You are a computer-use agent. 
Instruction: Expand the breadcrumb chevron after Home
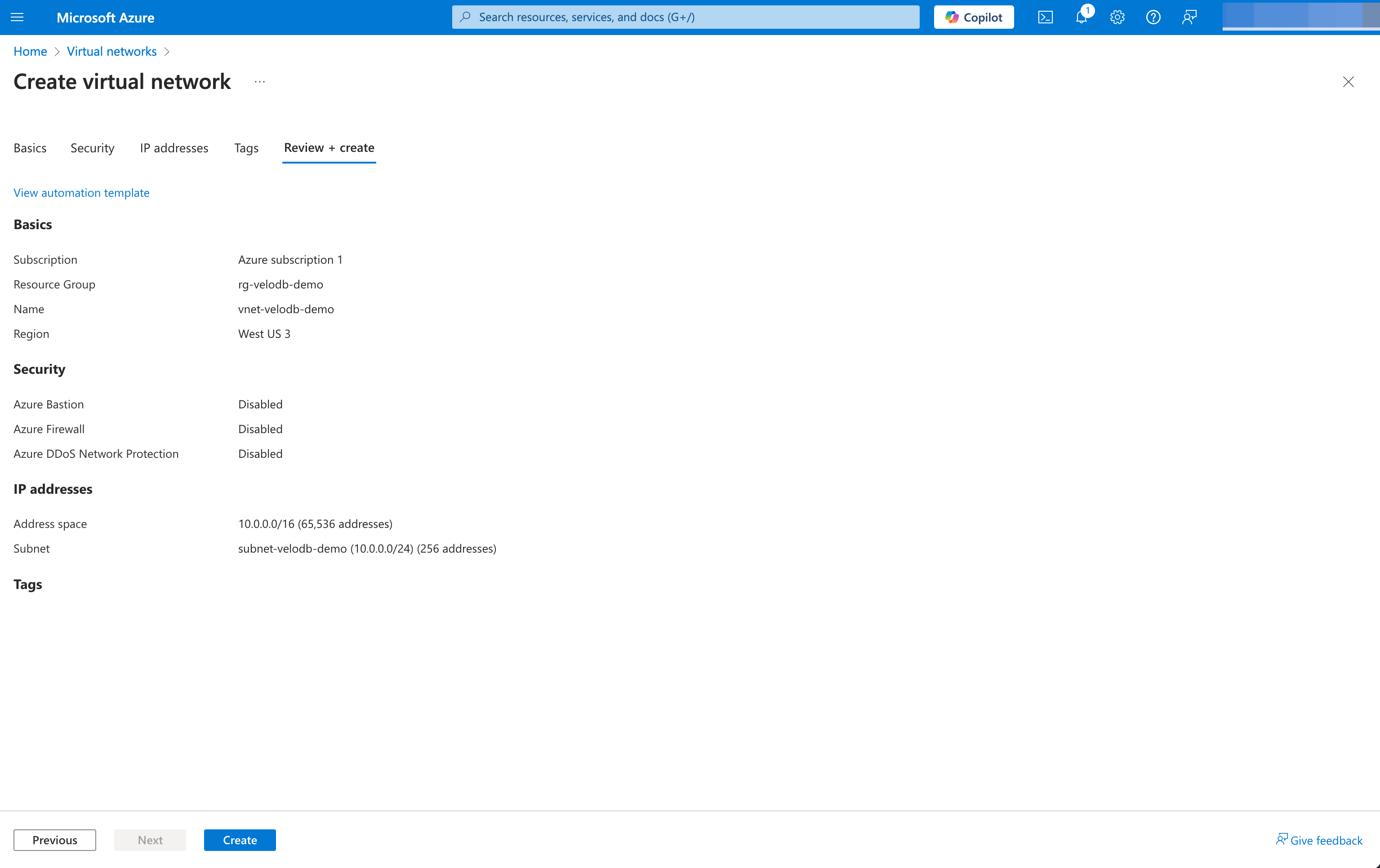(57, 52)
